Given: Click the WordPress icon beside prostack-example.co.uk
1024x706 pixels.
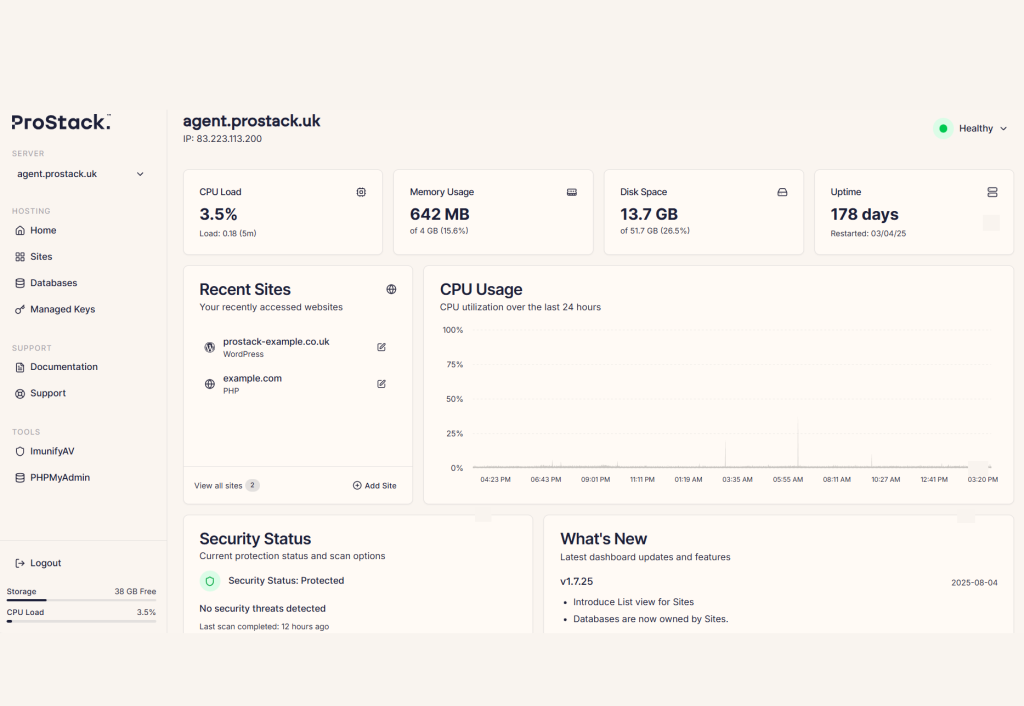Looking at the screenshot, I should coord(210,347).
